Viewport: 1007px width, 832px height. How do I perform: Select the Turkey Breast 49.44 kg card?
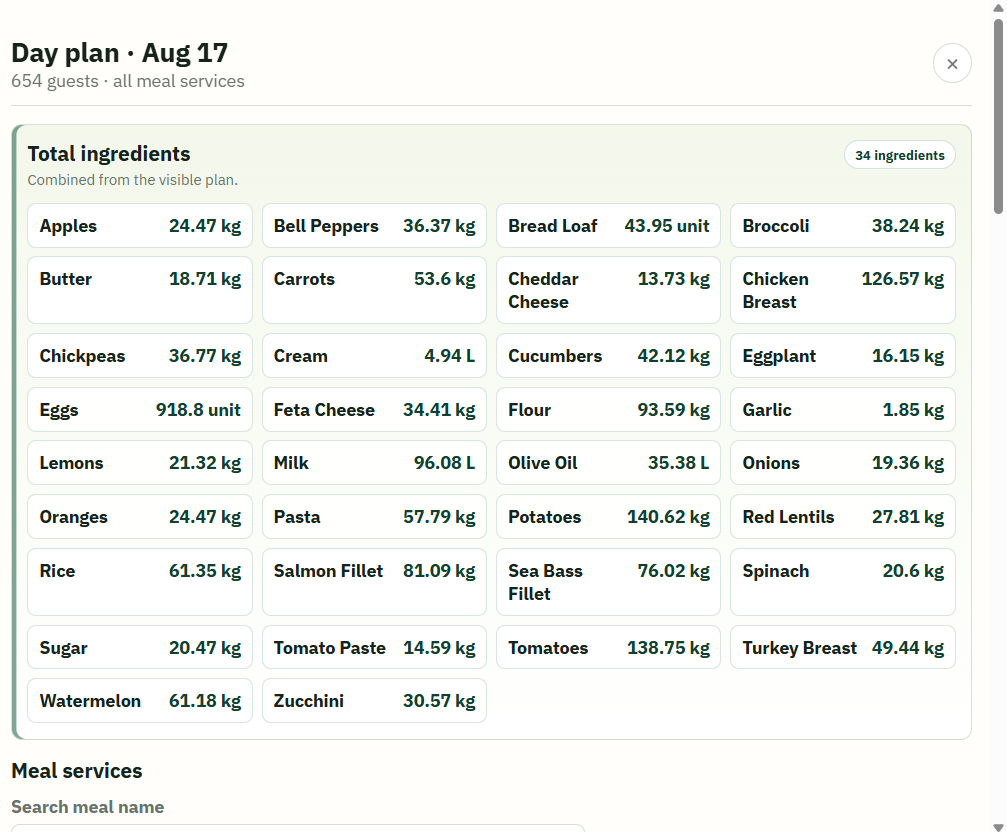click(x=843, y=648)
